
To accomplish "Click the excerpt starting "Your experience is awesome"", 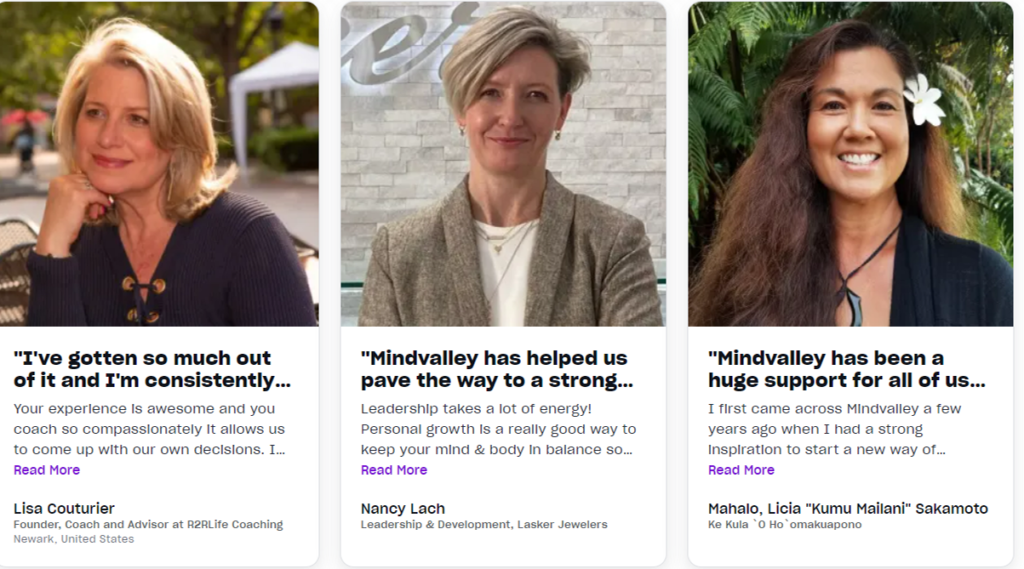I will (149, 429).
